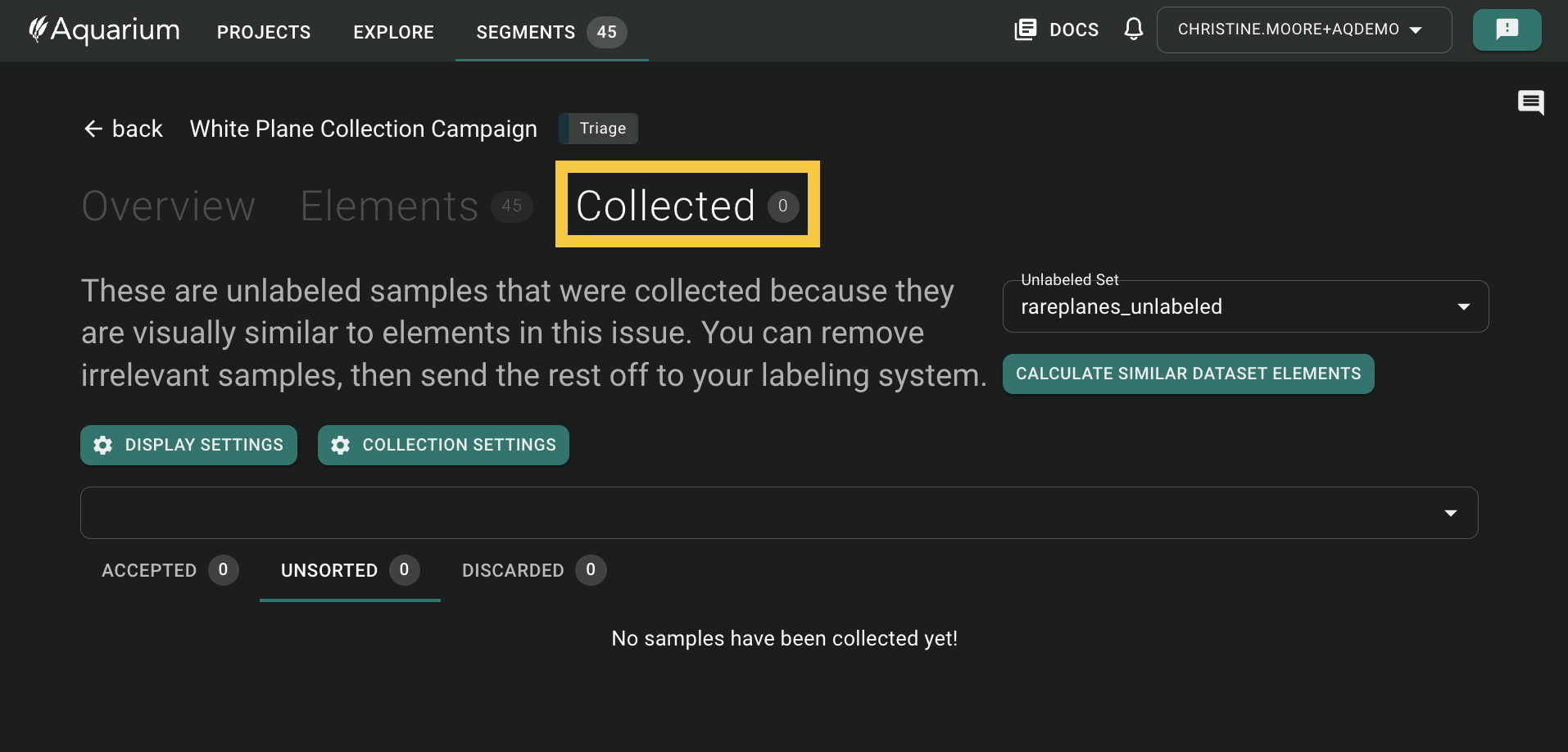Expand the empty wide dropdown field
This screenshot has height=752, width=1568.
click(x=1450, y=513)
